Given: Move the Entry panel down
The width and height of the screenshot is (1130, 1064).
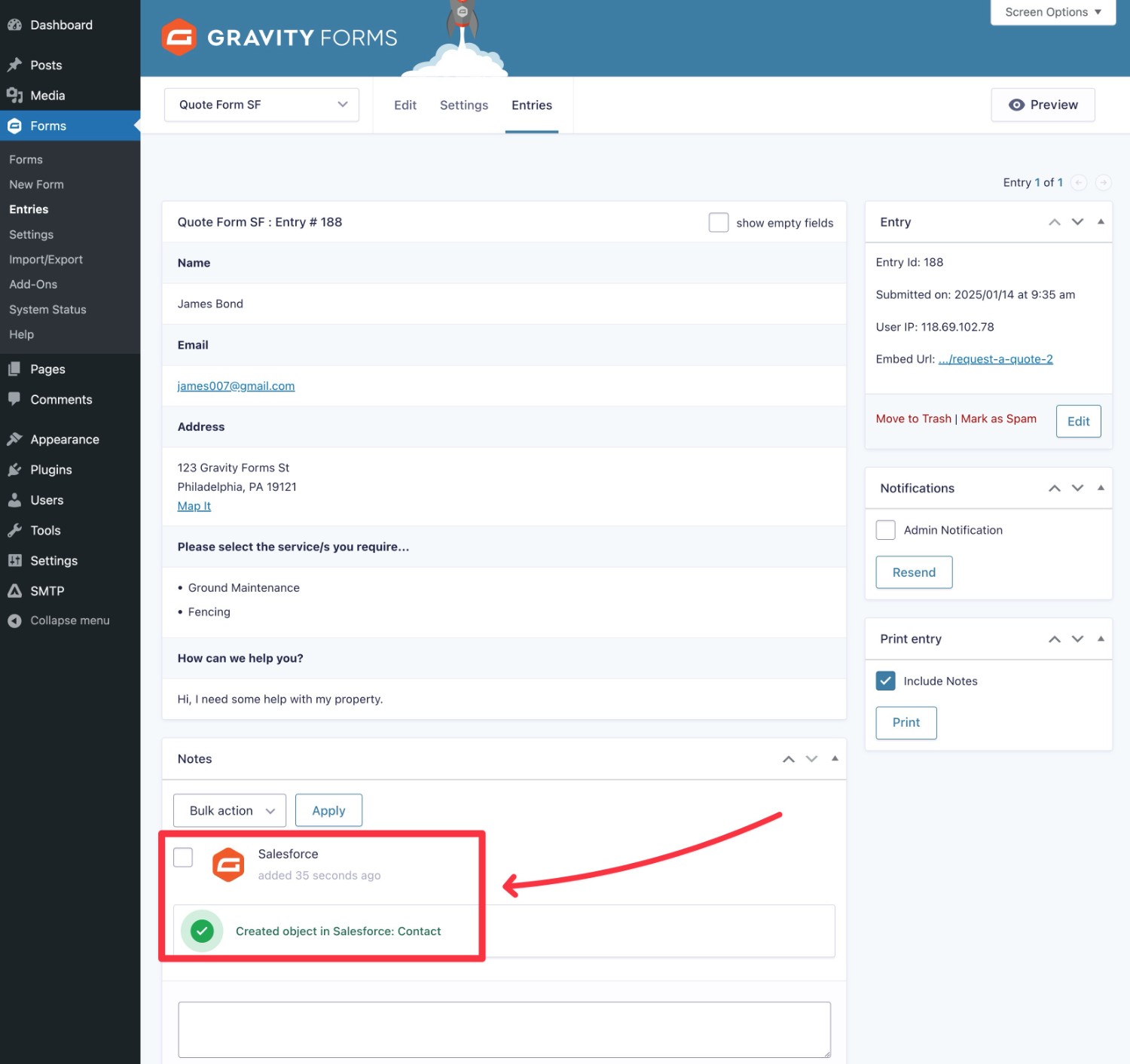Looking at the screenshot, I should pos(1078,222).
